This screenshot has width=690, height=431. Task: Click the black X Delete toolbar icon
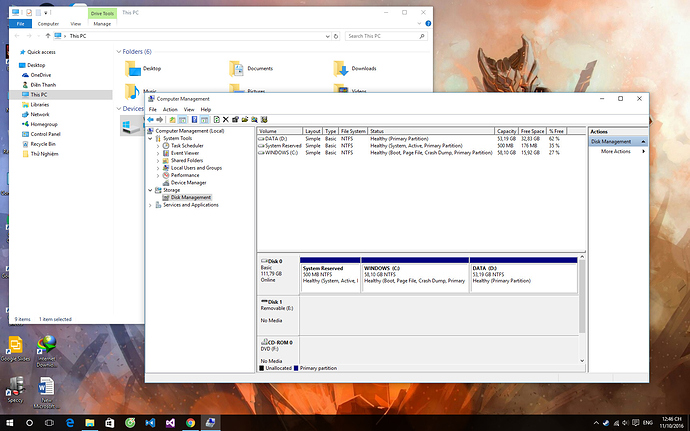pos(226,120)
